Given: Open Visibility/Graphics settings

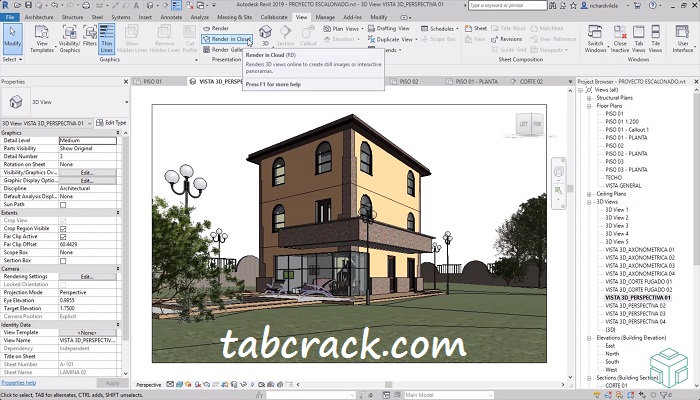Looking at the screenshot, I should click(x=69, y=39).
